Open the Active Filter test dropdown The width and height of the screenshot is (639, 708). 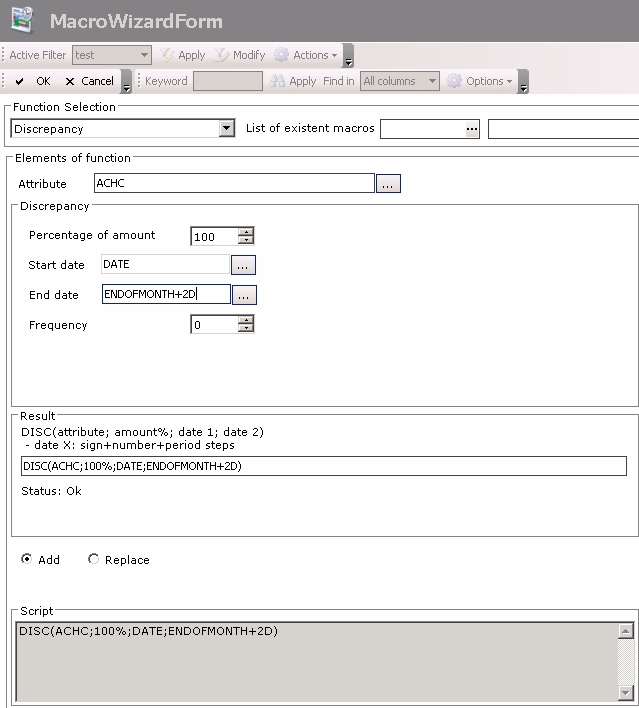pos(144,55)
